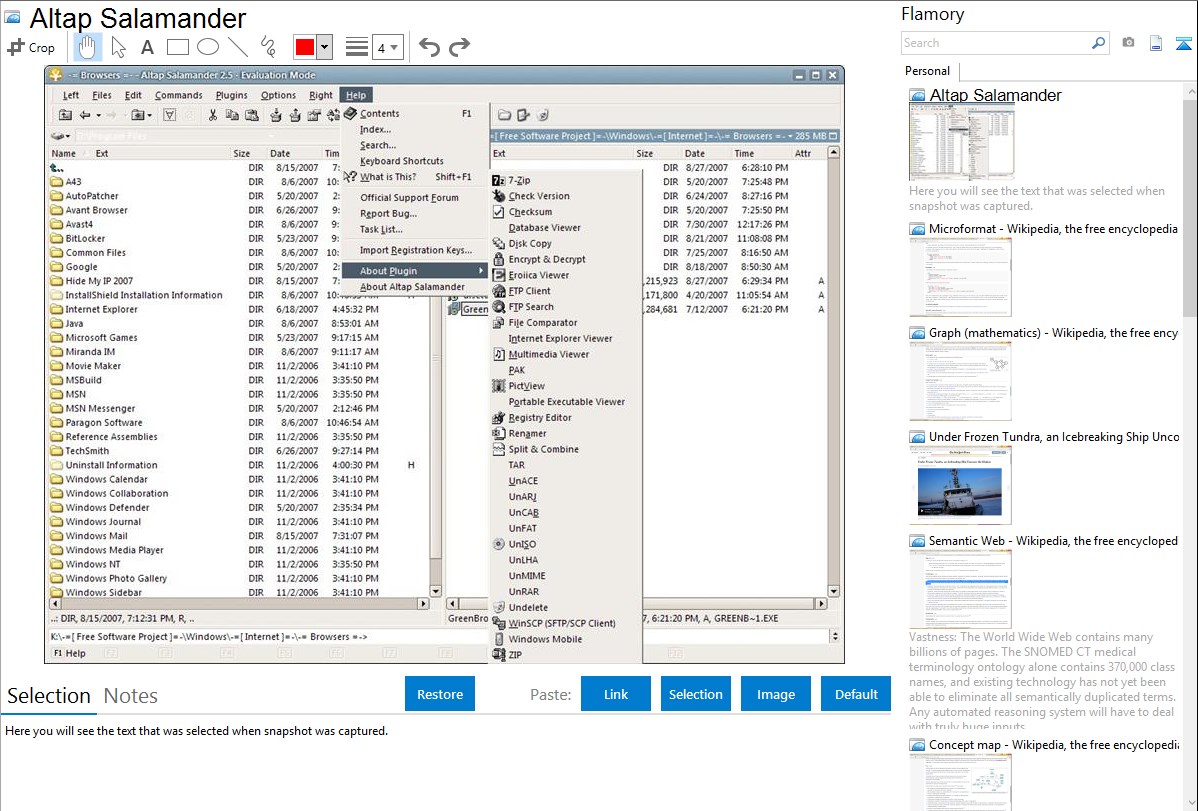The height and width of the screenshot is (811, 1198).
Task: Open the Altap Salamander snapshot thumbnail
Action: tap(961, 143)
